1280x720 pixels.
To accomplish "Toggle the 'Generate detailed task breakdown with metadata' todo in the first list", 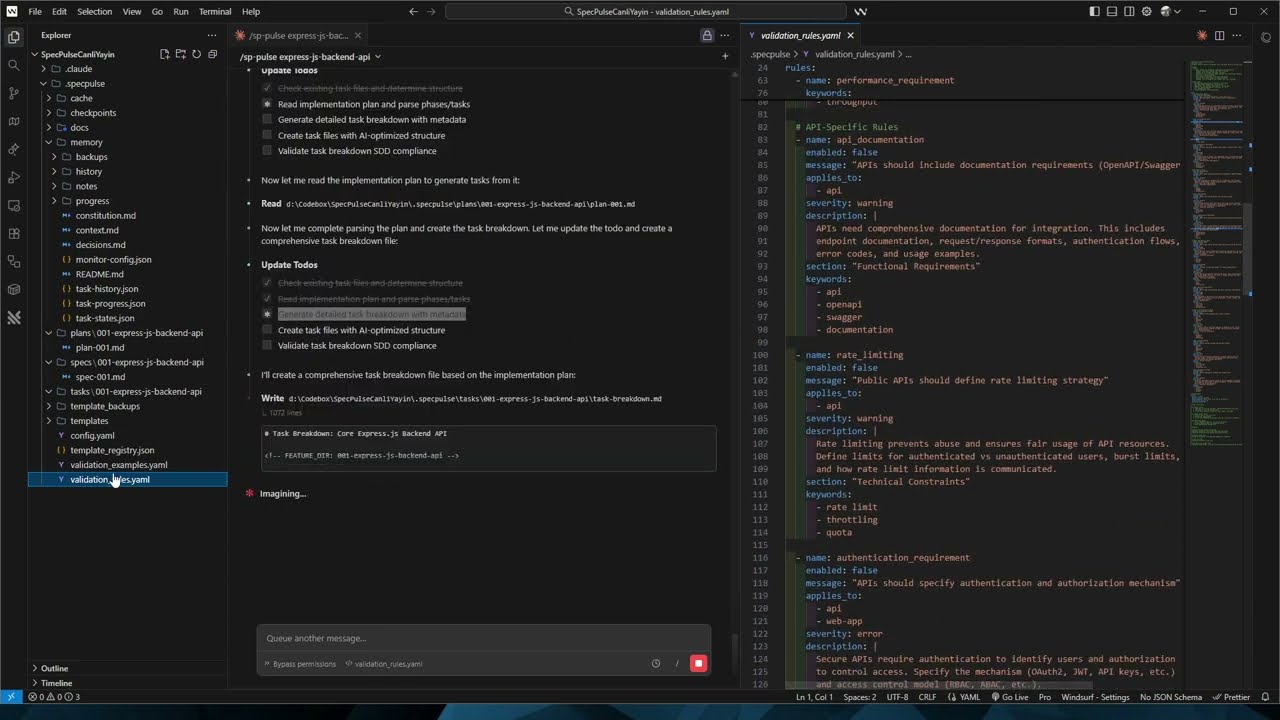I will pyautogui.click(x=267, y=119).
